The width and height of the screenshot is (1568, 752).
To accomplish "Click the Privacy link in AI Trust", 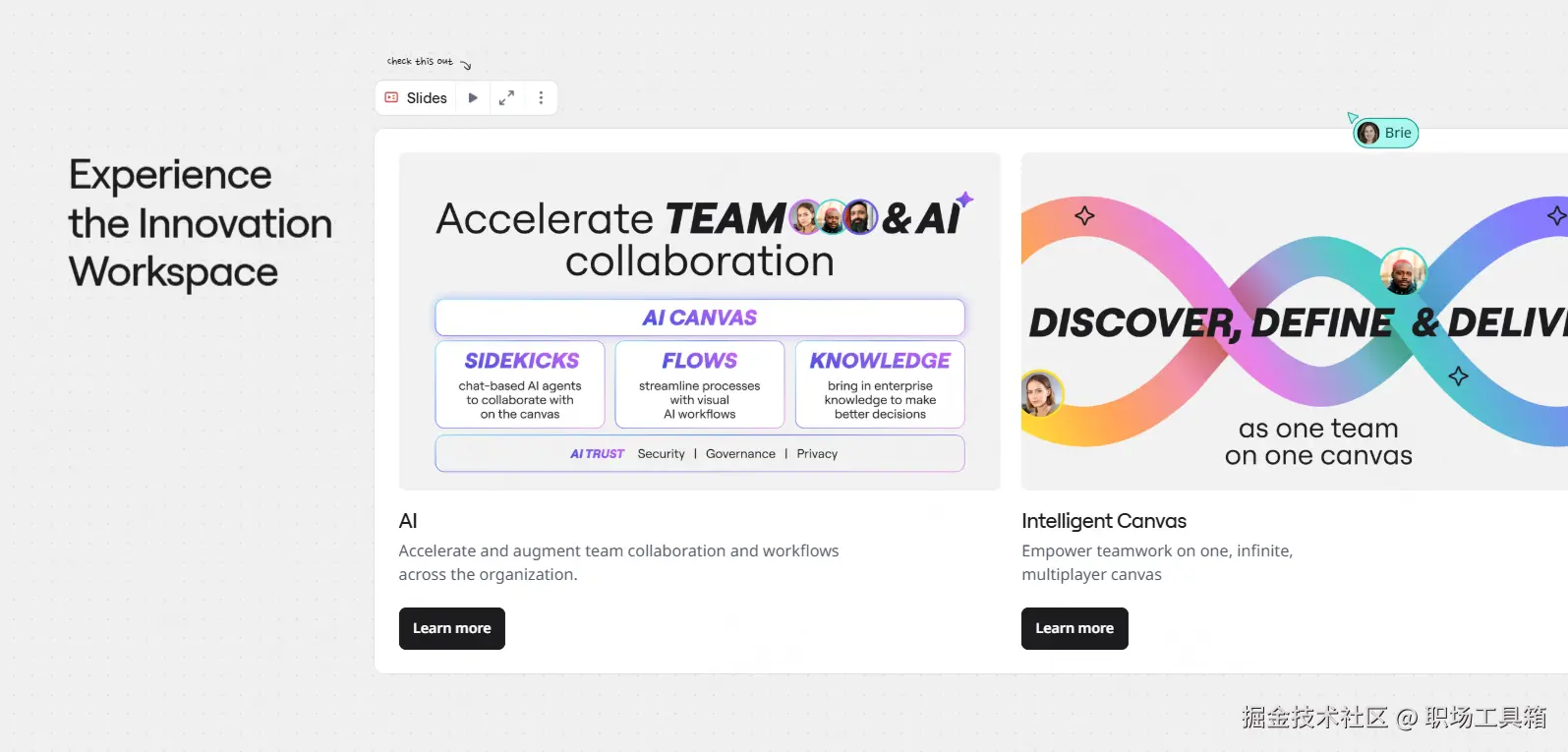I will (817, 454).
